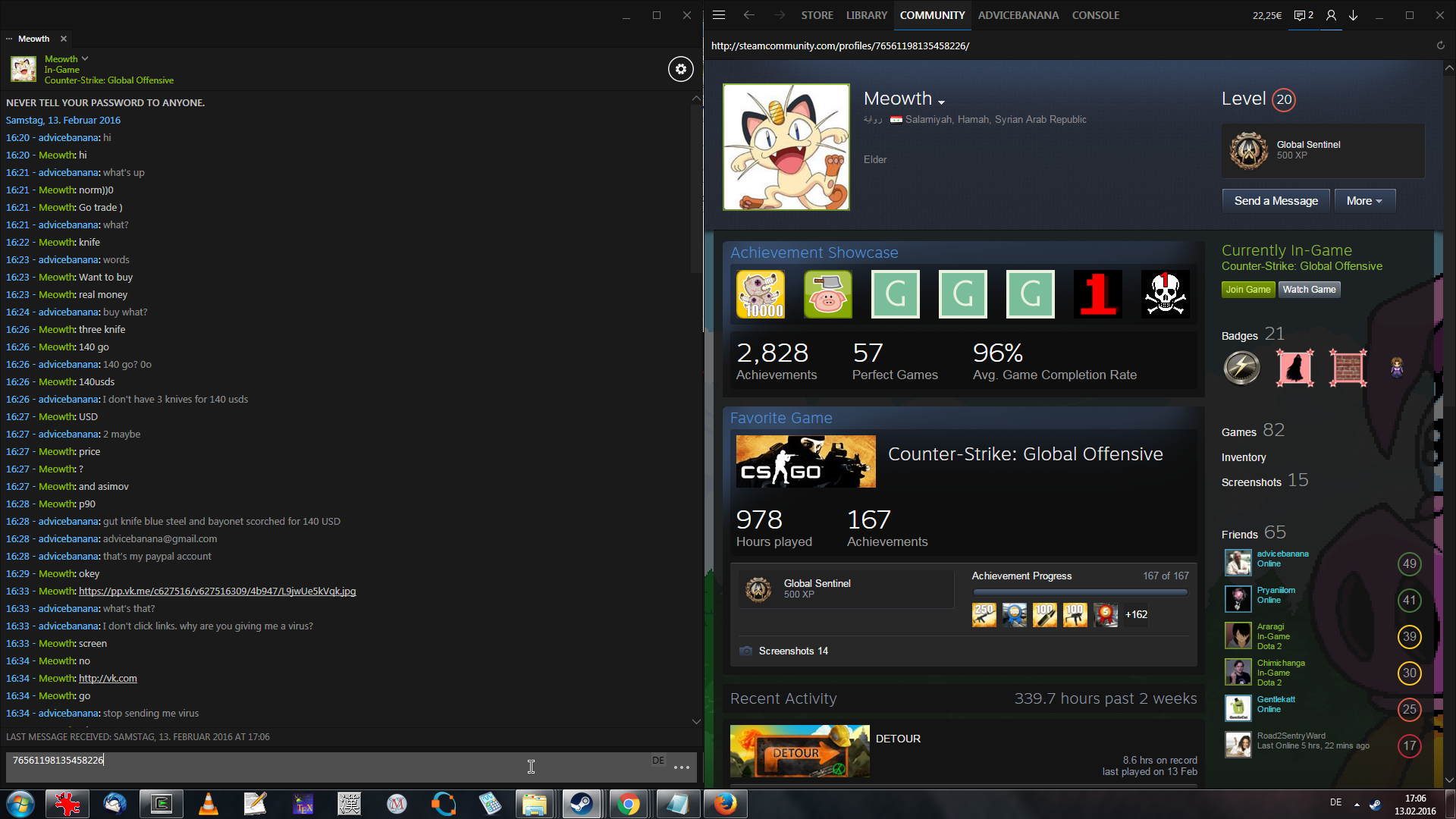Click the chat message input field
1456x819 pixels.
pos(326,766)
